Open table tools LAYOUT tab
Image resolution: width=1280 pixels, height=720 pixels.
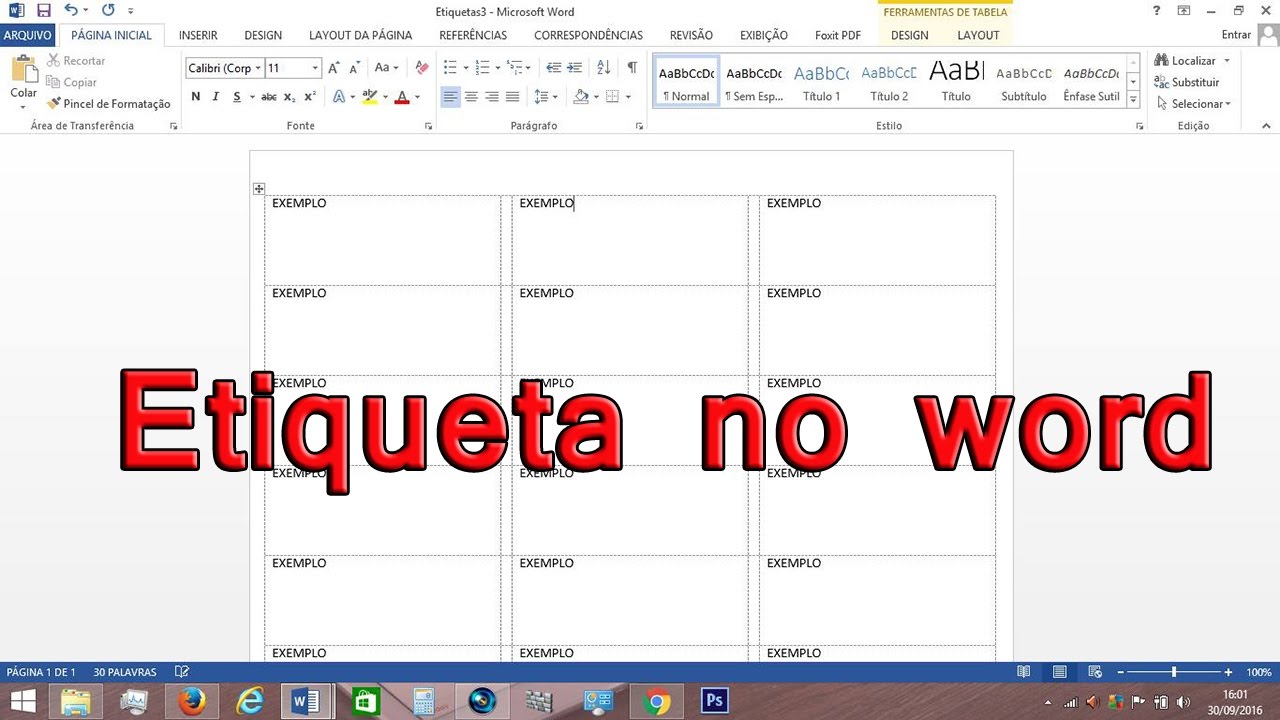(x=978, y=35)
